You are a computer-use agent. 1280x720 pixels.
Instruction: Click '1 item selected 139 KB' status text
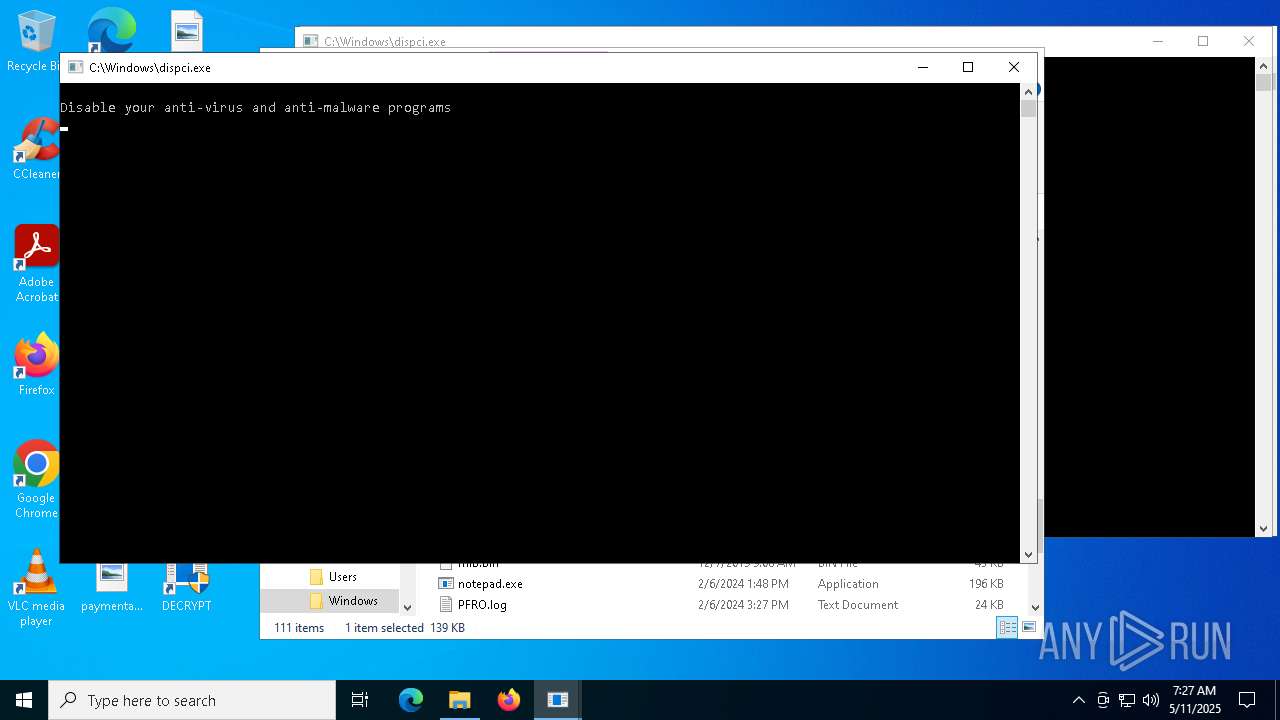point(405,628)
